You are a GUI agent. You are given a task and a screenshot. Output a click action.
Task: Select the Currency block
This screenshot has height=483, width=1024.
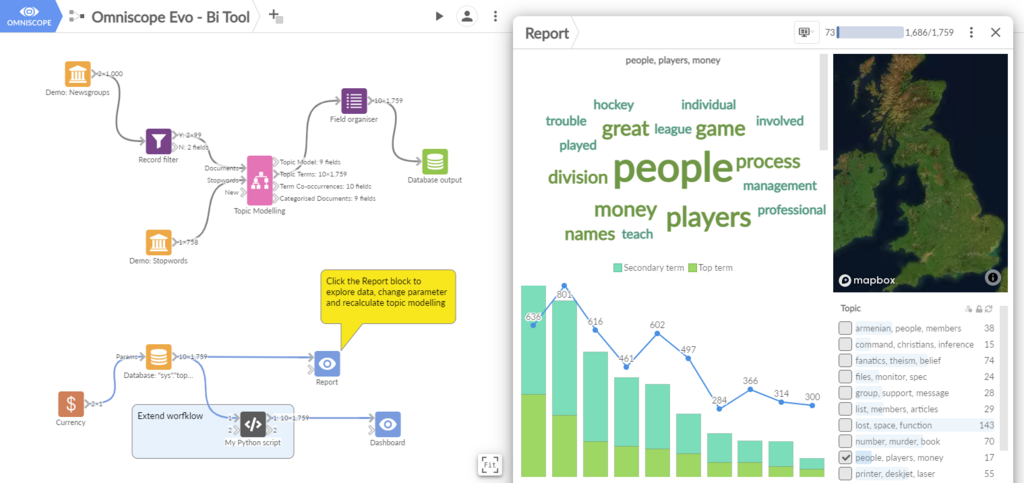71,404
